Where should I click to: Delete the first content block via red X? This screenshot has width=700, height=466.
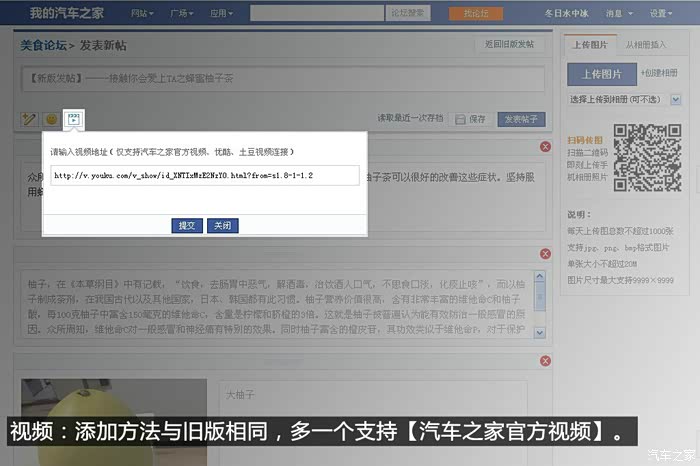[x=545, y=146]
